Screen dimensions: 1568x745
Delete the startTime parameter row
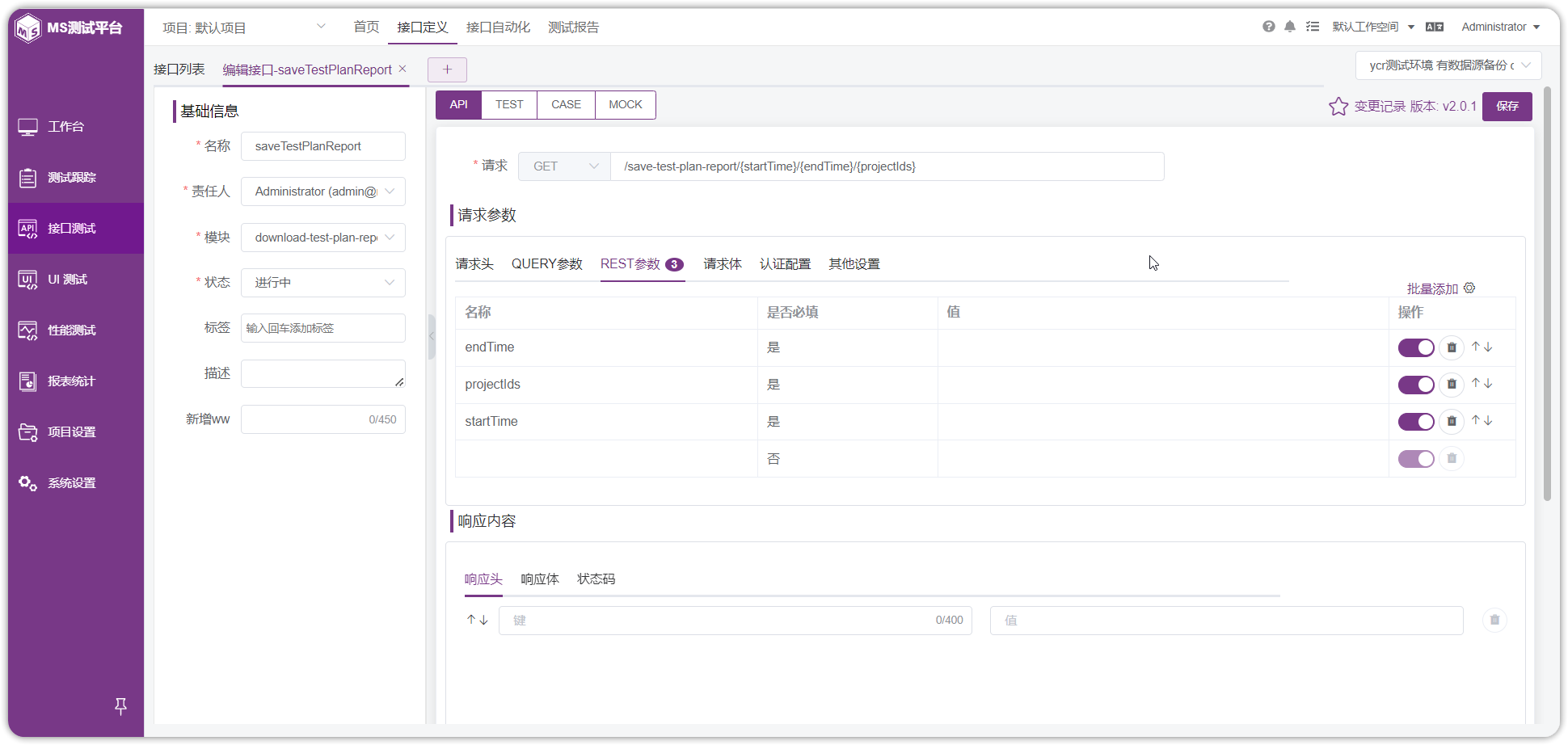(1452, 421)
